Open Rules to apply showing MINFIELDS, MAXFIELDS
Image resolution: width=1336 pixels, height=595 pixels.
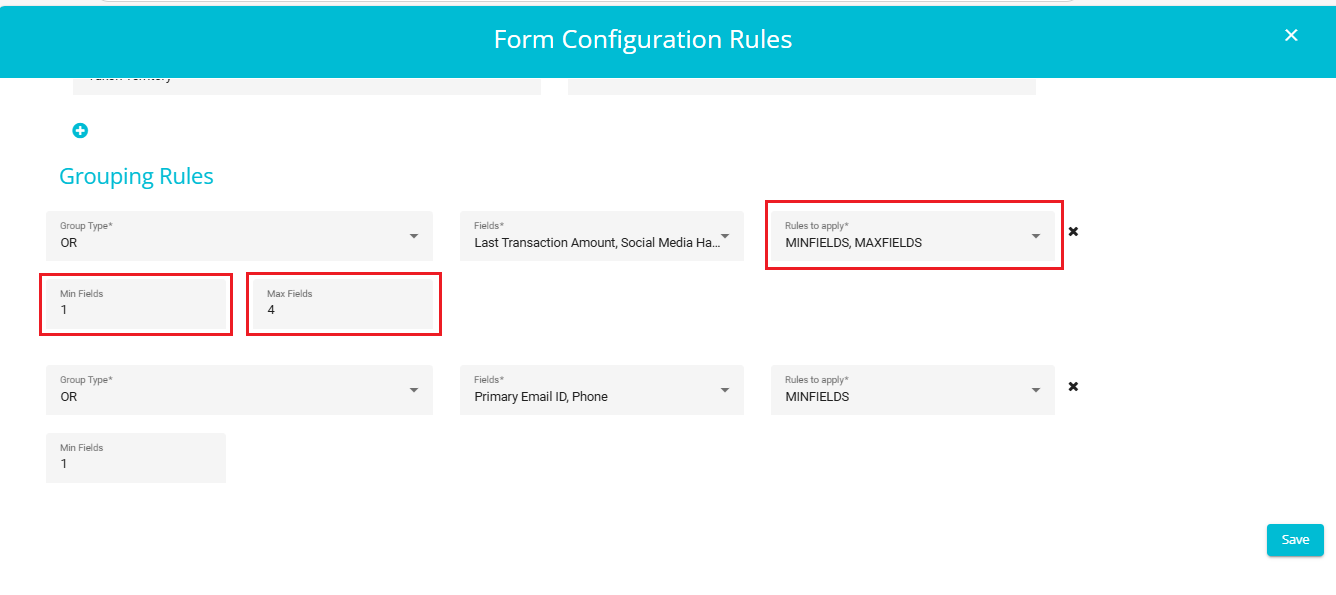point(913,236)
